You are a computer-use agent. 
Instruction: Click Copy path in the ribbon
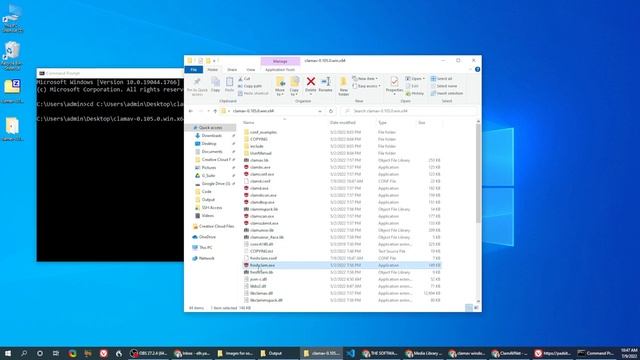coord(249,86)
